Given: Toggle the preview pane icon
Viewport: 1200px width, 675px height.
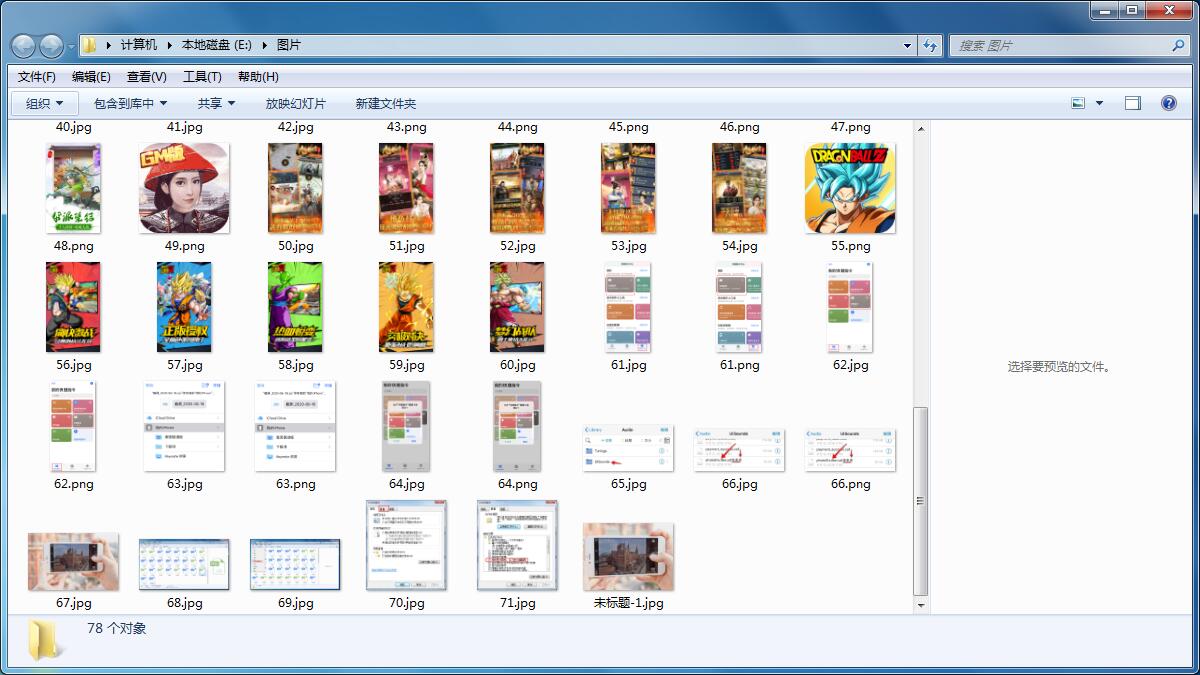Looking at the screenshot, I should point(1131,102).
